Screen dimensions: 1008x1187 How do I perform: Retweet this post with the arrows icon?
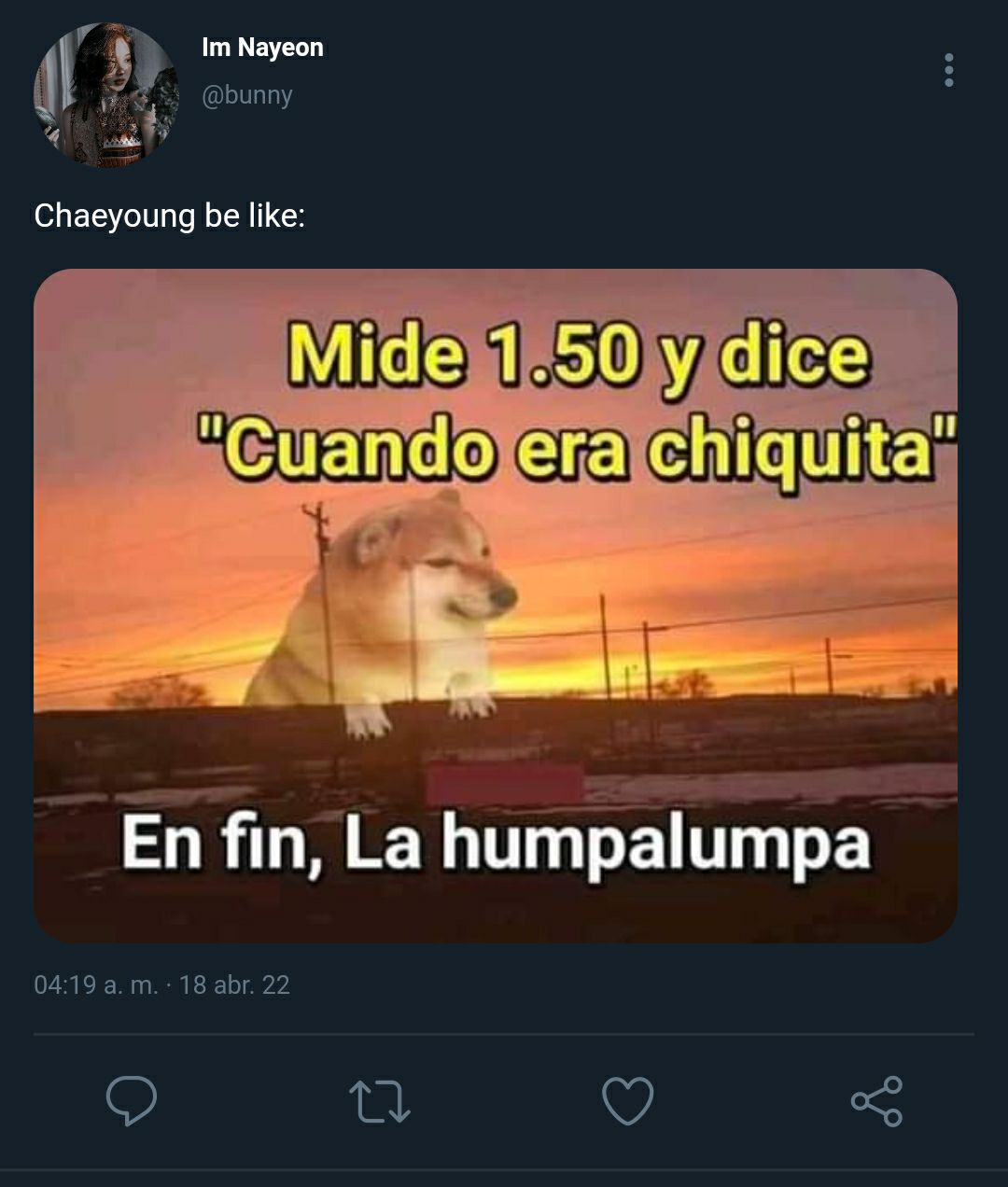pos(379,1101)
